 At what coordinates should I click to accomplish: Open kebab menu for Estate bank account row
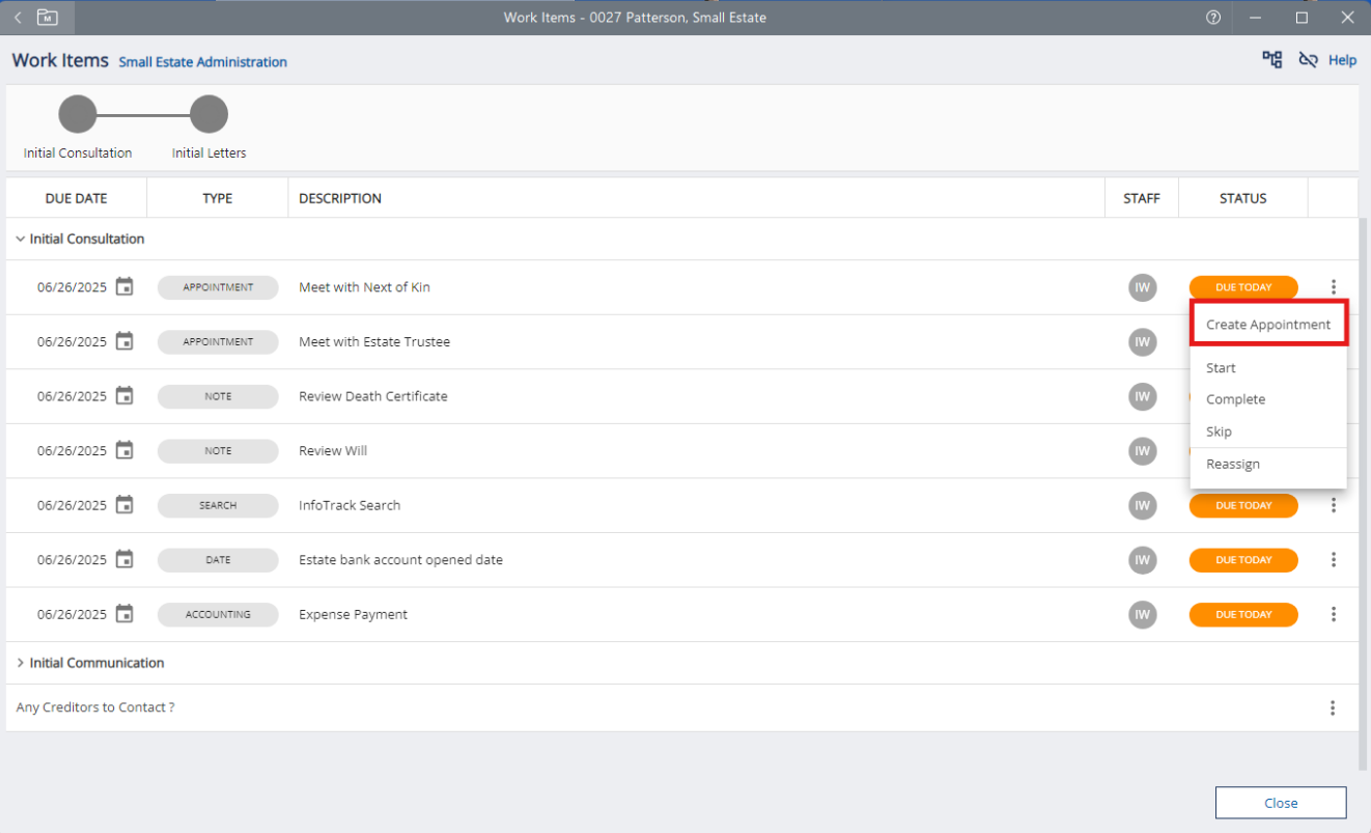point(1333,560)
